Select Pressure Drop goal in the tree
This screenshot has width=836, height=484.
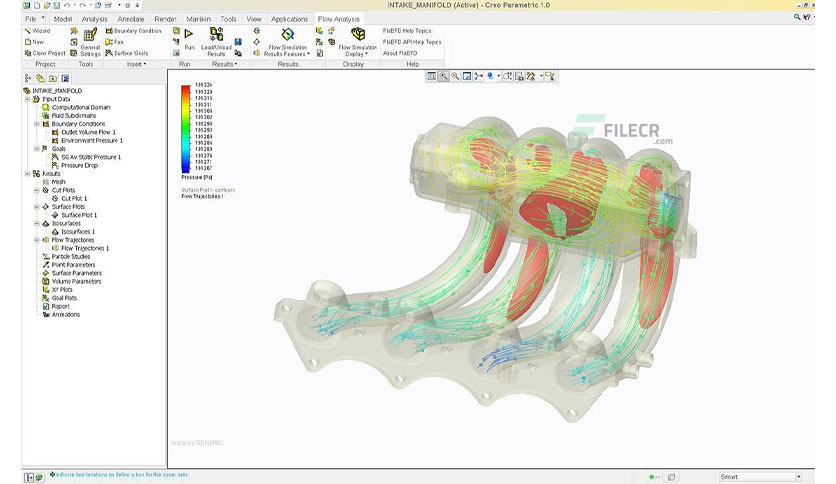tap(79, 165)
